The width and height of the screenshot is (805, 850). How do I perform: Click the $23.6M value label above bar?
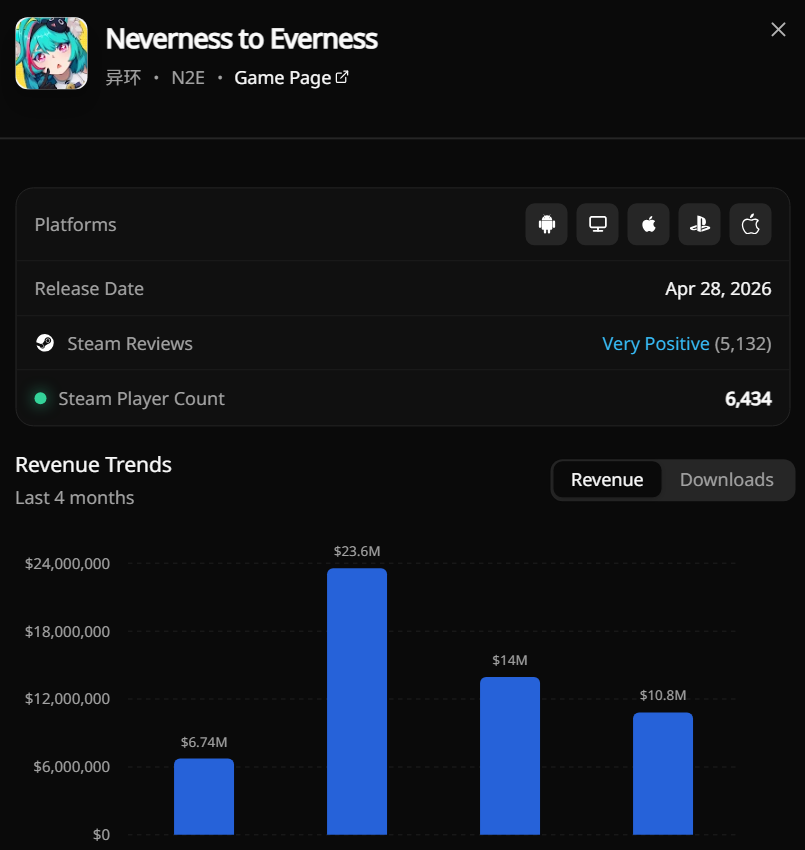357,551
